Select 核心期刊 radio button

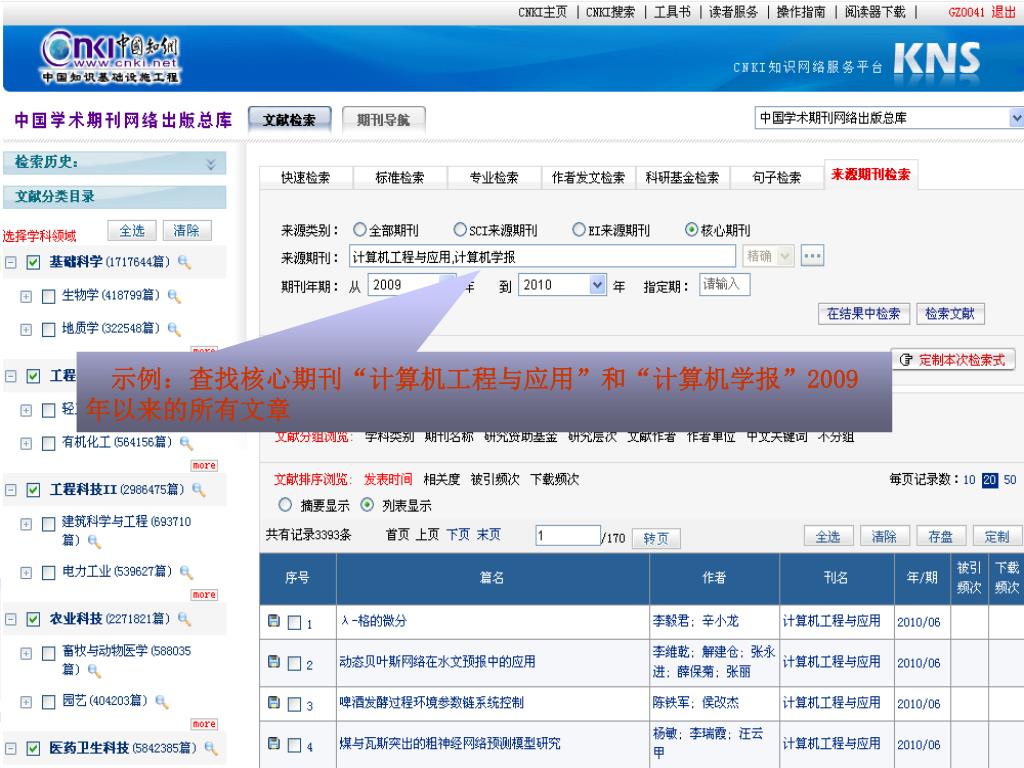pyautogui.click(x=691, y=229)
